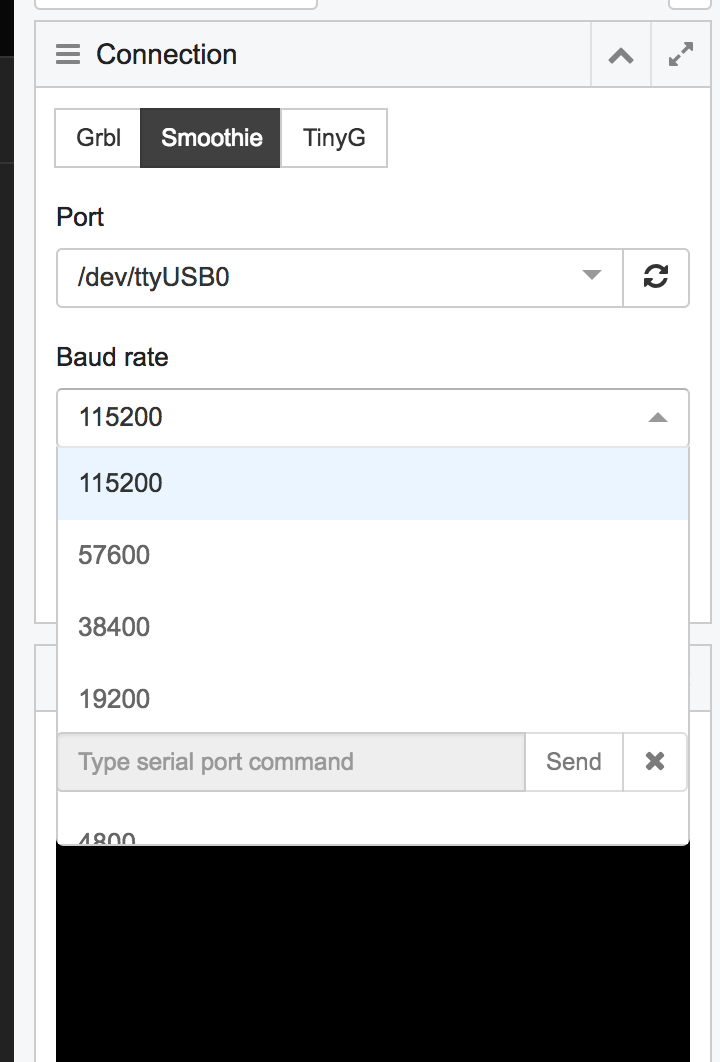The width and height of the screenshot is (720, 1062).
Task: Pick the 38400 baud rate option
Action: point(372,627)
